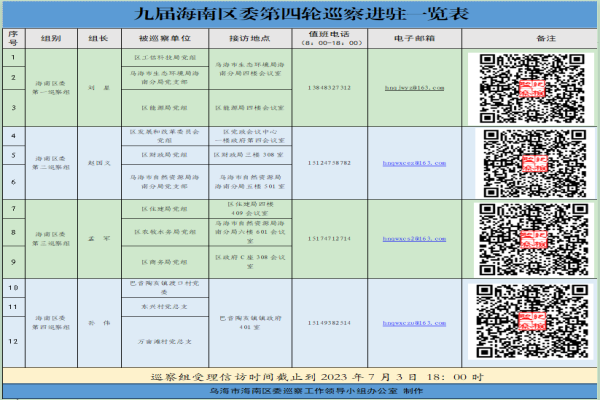
Task: Click the QR code for 海南区委第三巡察组
Action: tap(533, 239)
